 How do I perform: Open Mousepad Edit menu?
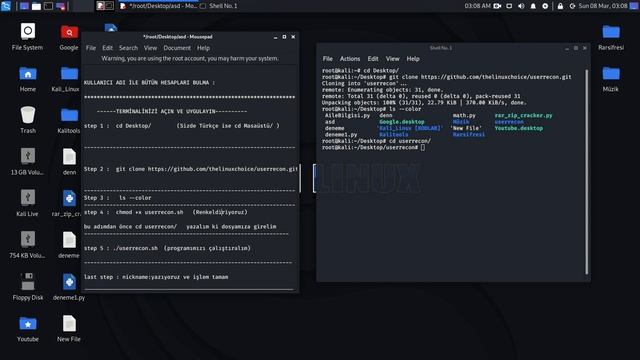pos(107,48)
